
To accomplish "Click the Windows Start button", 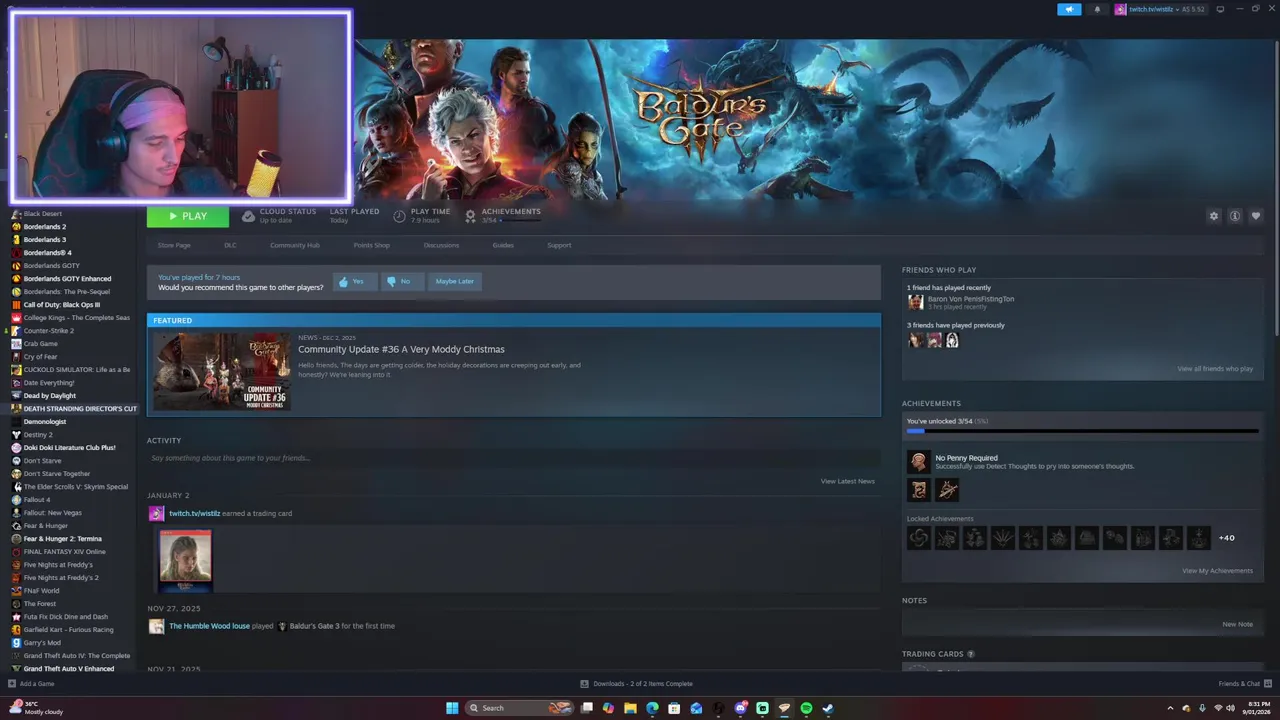I will (x=452, y=708).
